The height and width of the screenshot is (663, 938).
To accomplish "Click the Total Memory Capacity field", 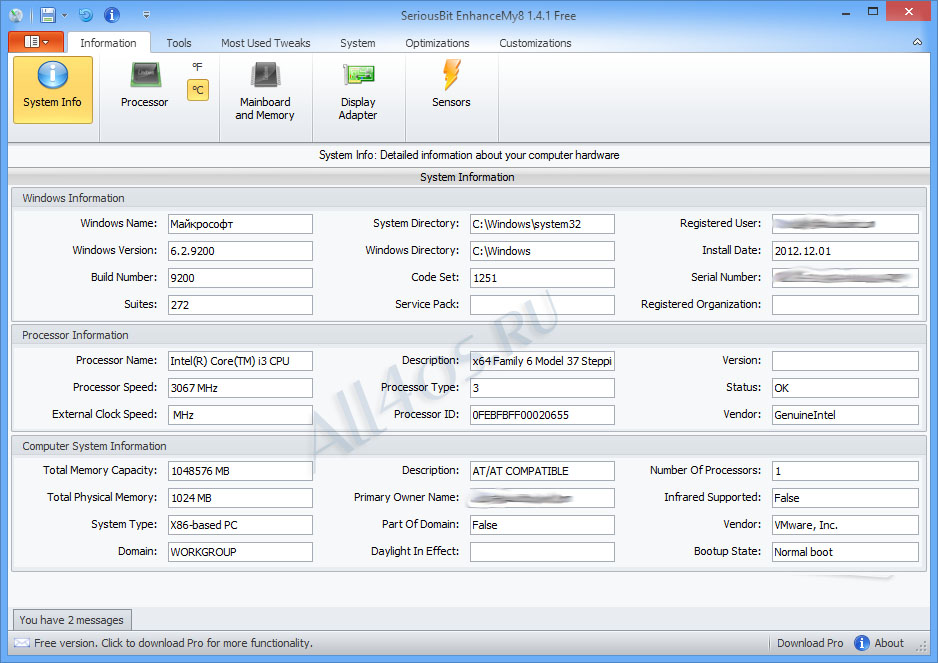I will 240,471.
